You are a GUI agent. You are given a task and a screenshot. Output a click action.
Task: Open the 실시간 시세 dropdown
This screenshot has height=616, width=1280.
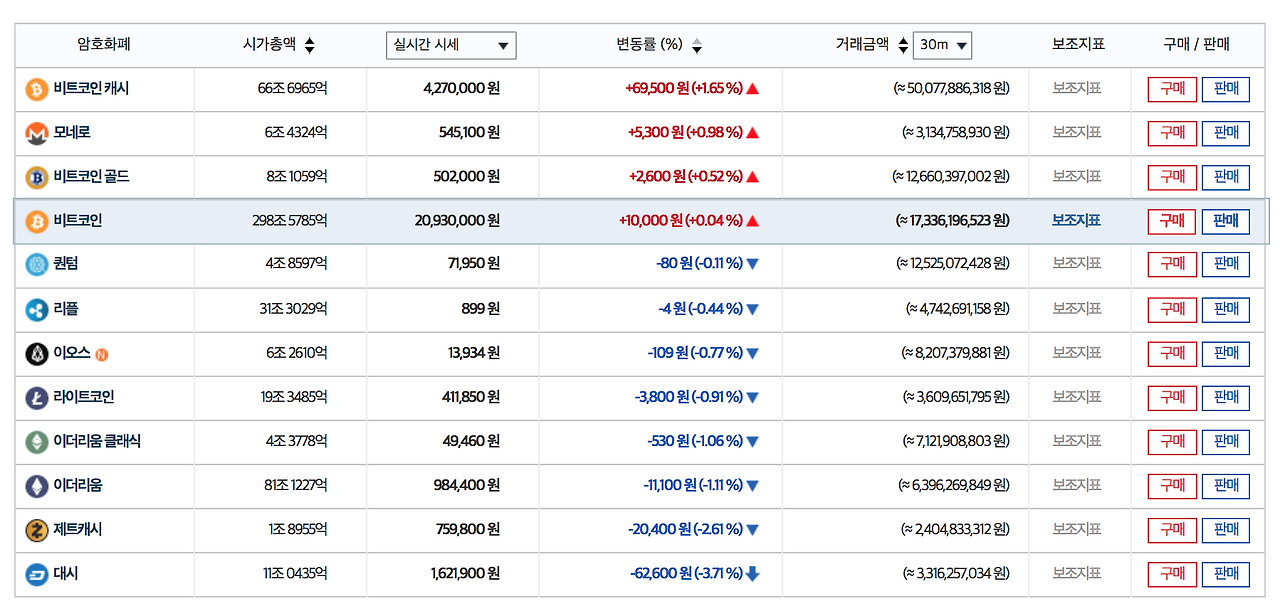(x=451, y=45)
